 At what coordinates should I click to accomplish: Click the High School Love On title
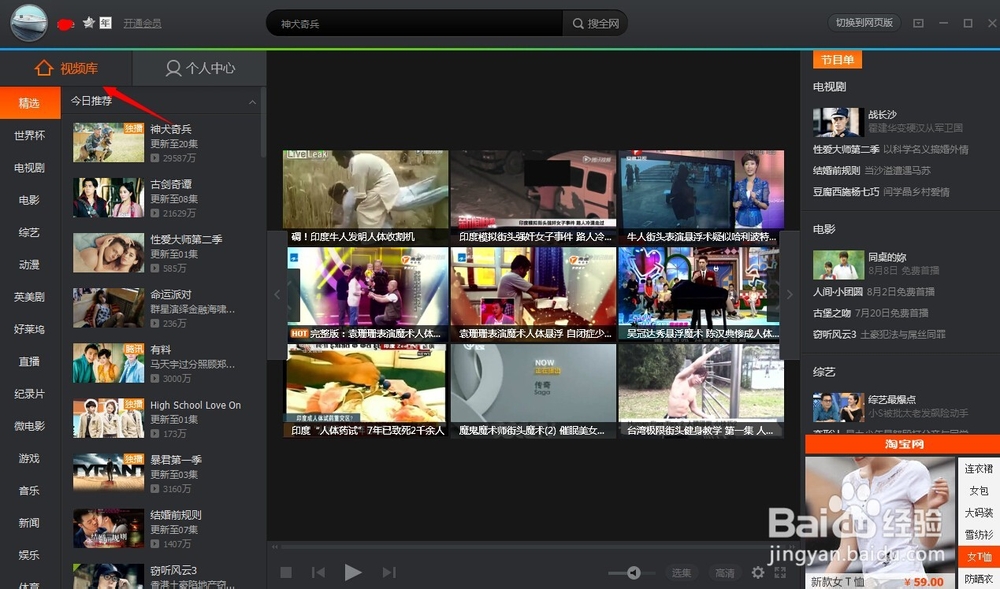tap(196, 405)
